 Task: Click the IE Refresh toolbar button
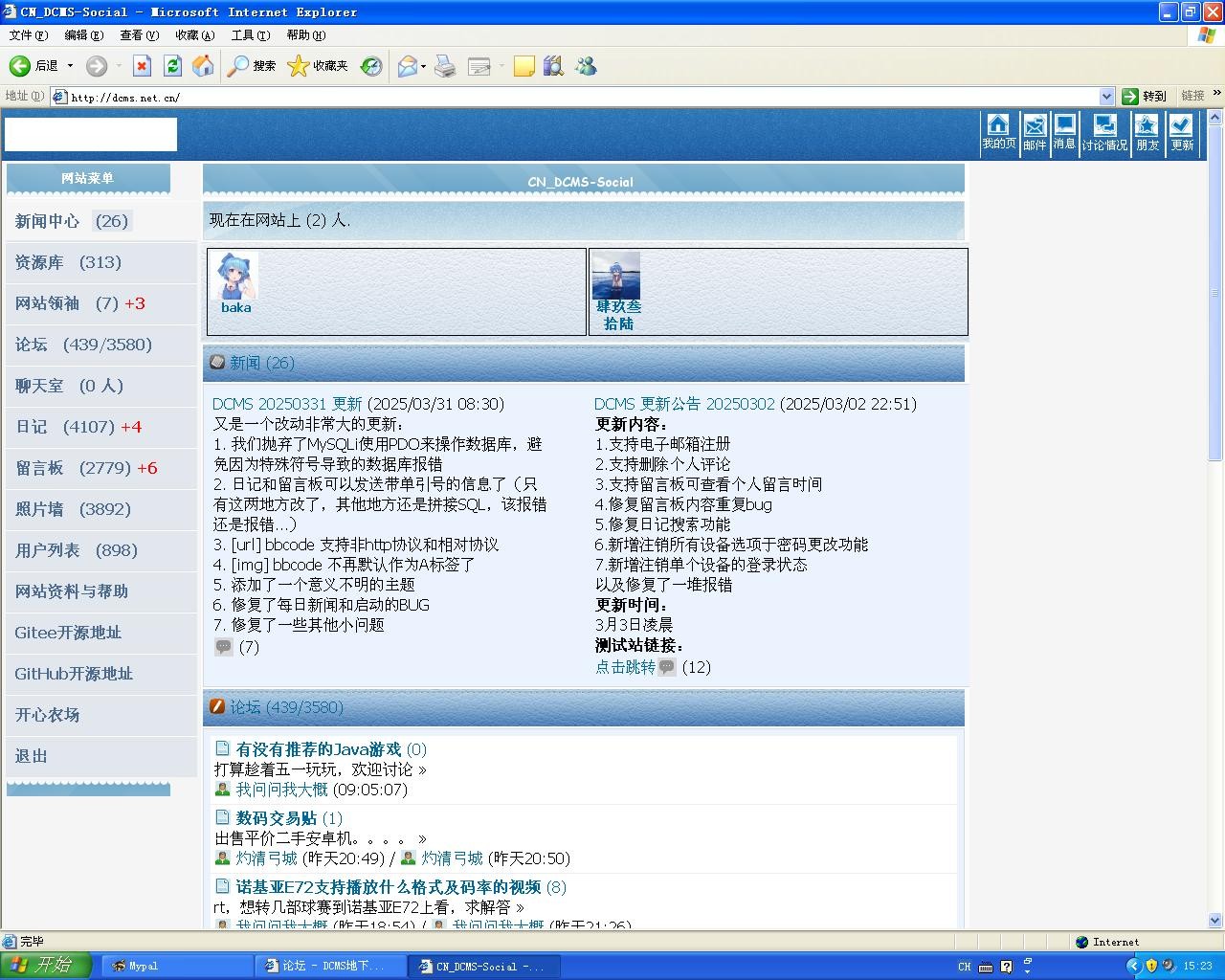pos(172,65)
